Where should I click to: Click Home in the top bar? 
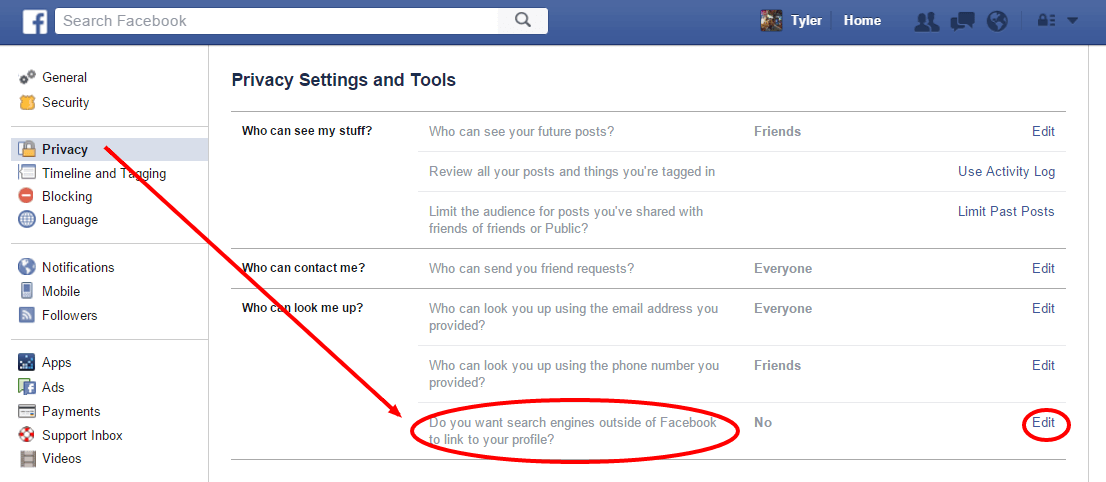862,20
